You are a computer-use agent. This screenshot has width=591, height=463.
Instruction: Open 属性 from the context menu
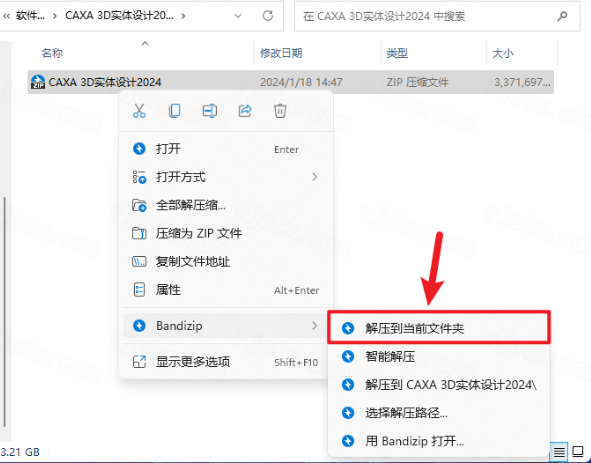click(226, 290)
